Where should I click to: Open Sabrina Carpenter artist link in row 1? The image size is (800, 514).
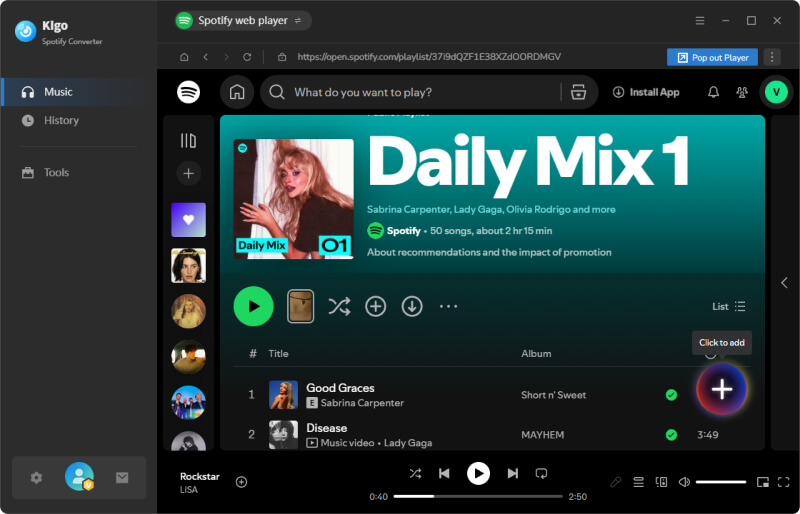[x=362, y=403]
